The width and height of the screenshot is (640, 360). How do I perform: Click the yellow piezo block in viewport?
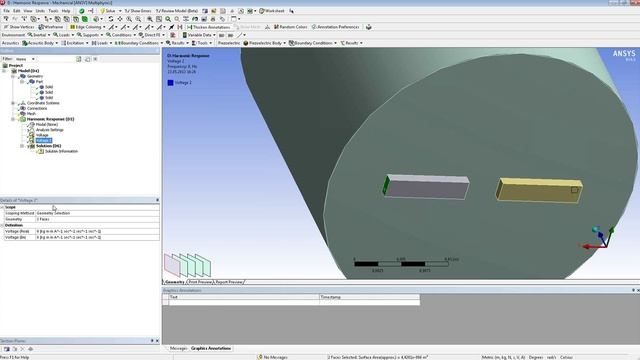tap(539, 190)
